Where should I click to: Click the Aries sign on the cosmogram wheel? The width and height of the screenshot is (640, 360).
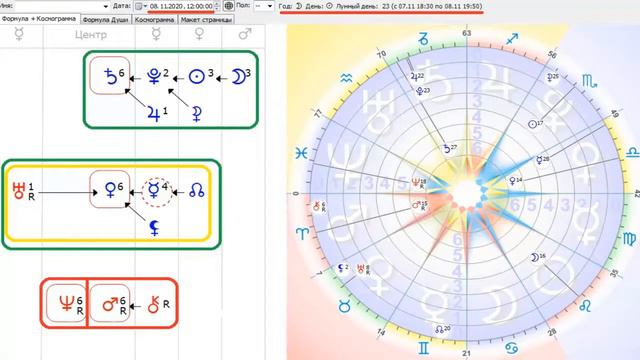(302, 233)
